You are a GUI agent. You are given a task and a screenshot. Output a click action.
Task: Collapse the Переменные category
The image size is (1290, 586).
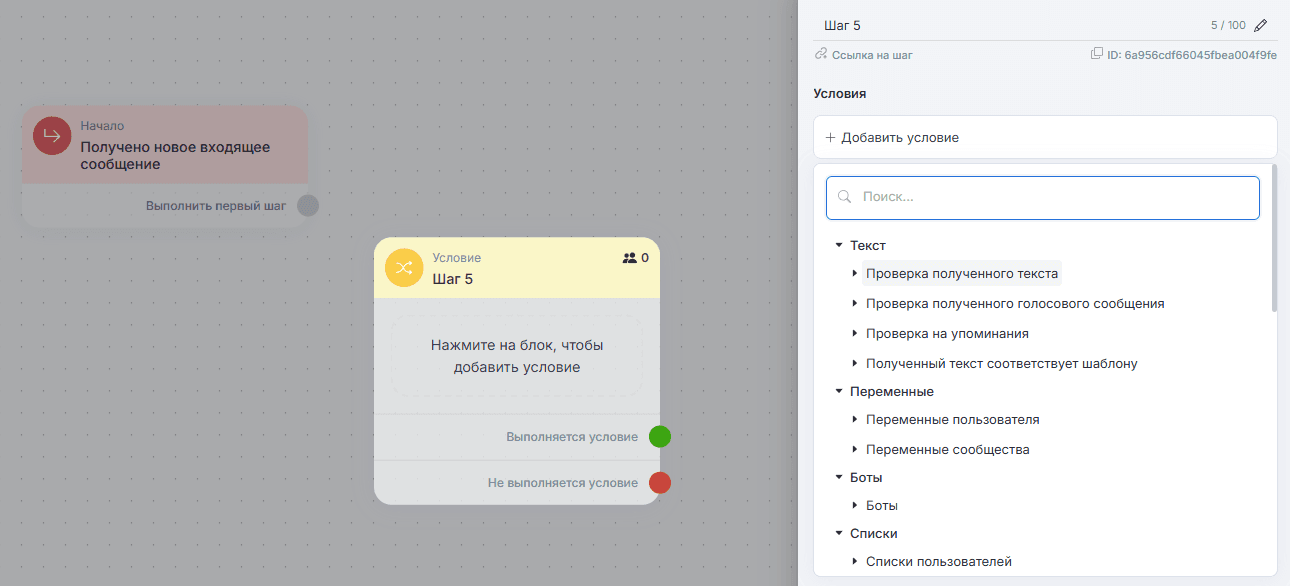(839, 391)
